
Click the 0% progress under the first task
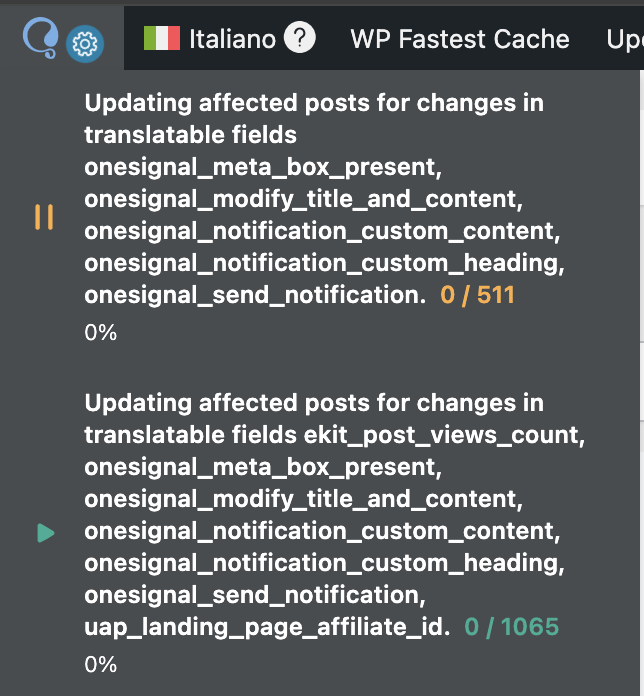coord(101,333)
